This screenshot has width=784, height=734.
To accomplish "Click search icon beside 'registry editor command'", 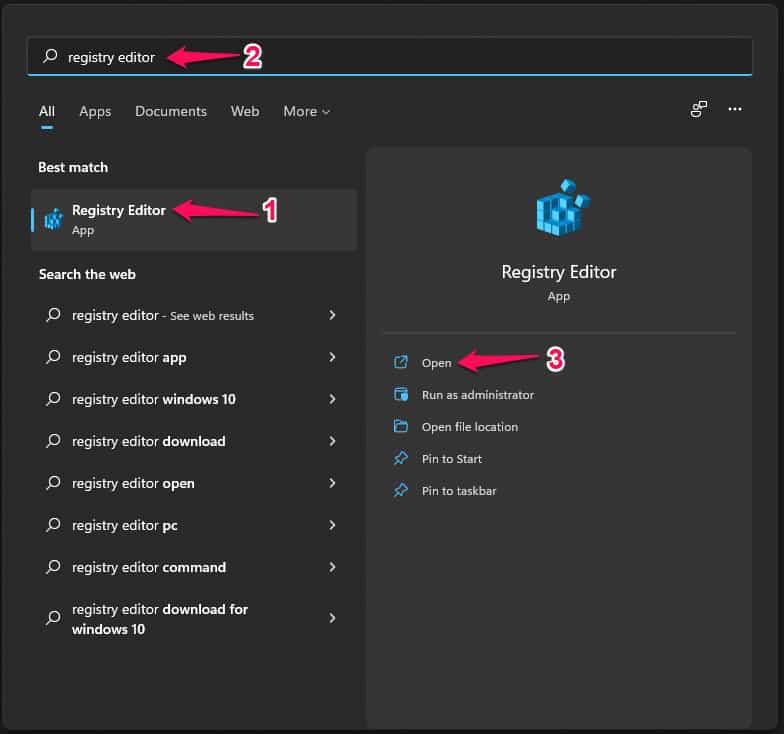I will click(53, 567).
